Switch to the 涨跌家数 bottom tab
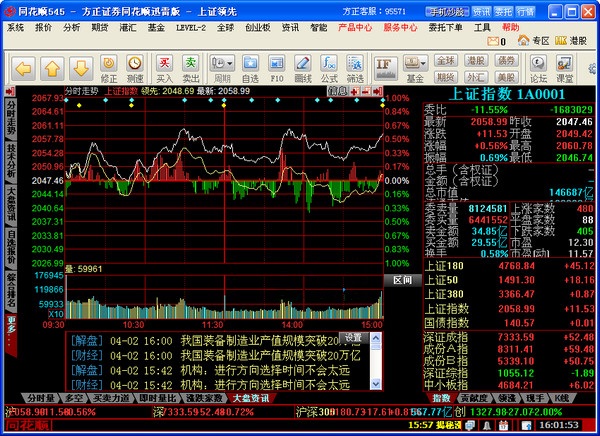This screenshot has height=436, width=600. pos(204,398)
